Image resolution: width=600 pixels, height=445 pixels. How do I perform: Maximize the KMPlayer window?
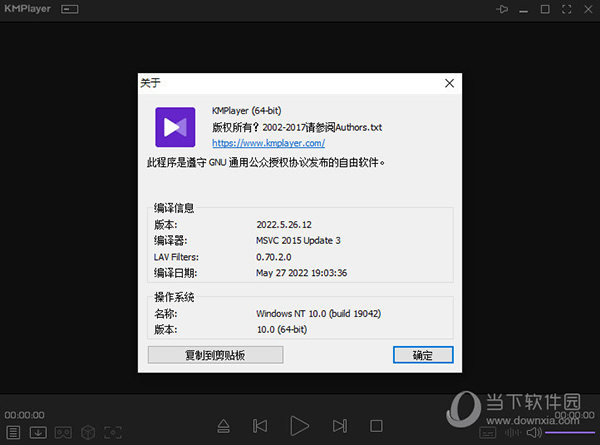coord(545,9)
